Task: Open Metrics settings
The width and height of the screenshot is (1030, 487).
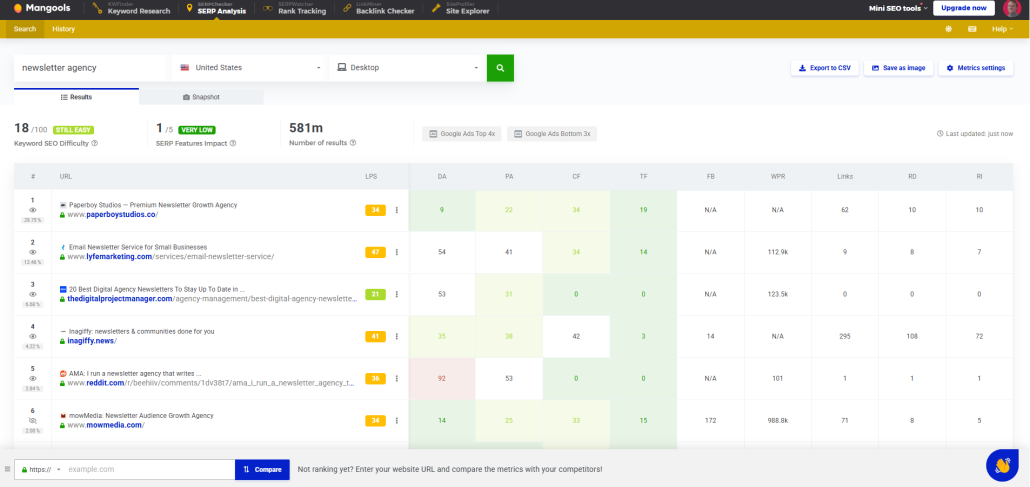Action: click(975, 68)
